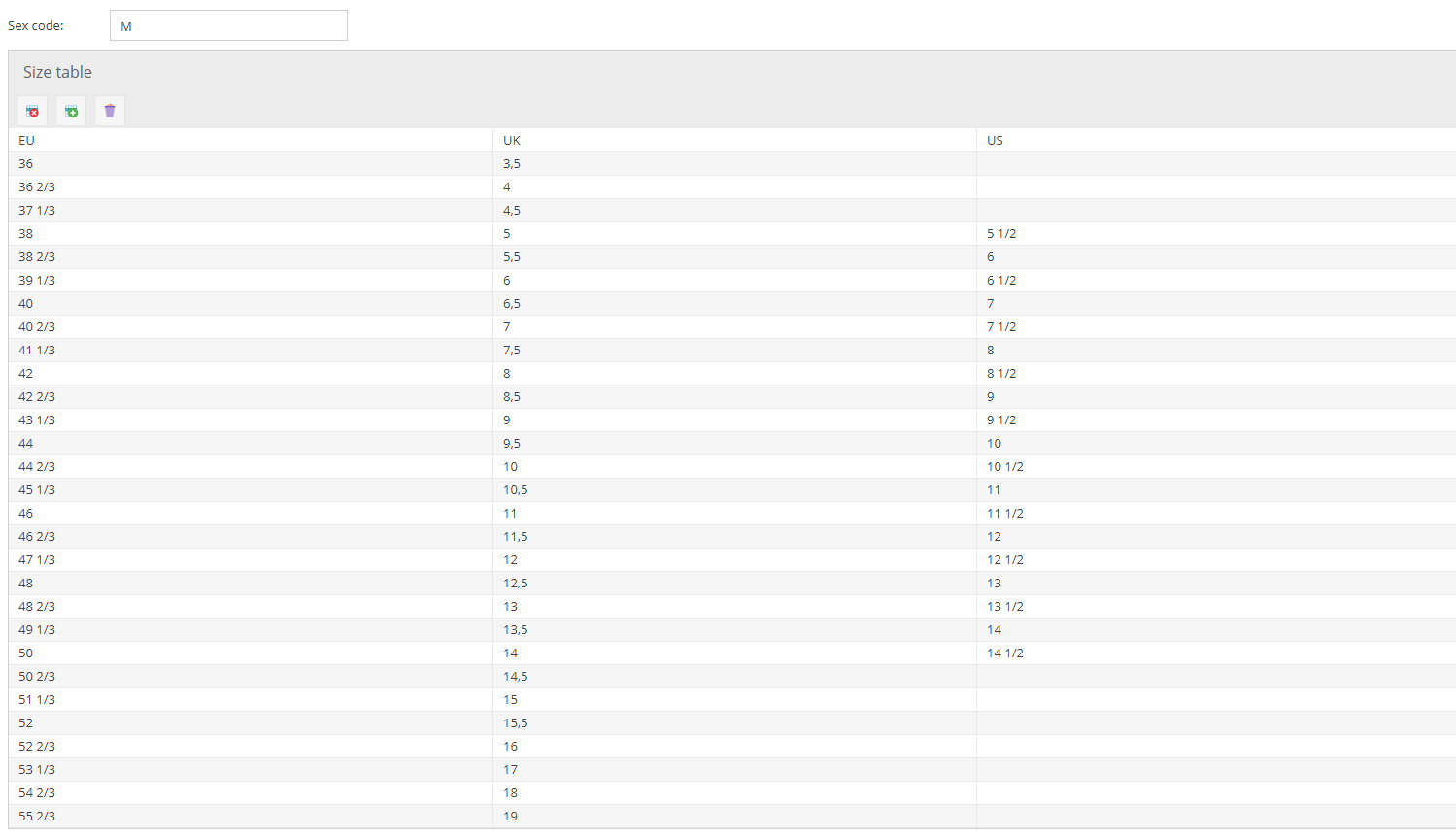Viewport: 1456px width, 837px height.
Task: Select EU cell '51 1/3'
Action: (x=251, y=699)
